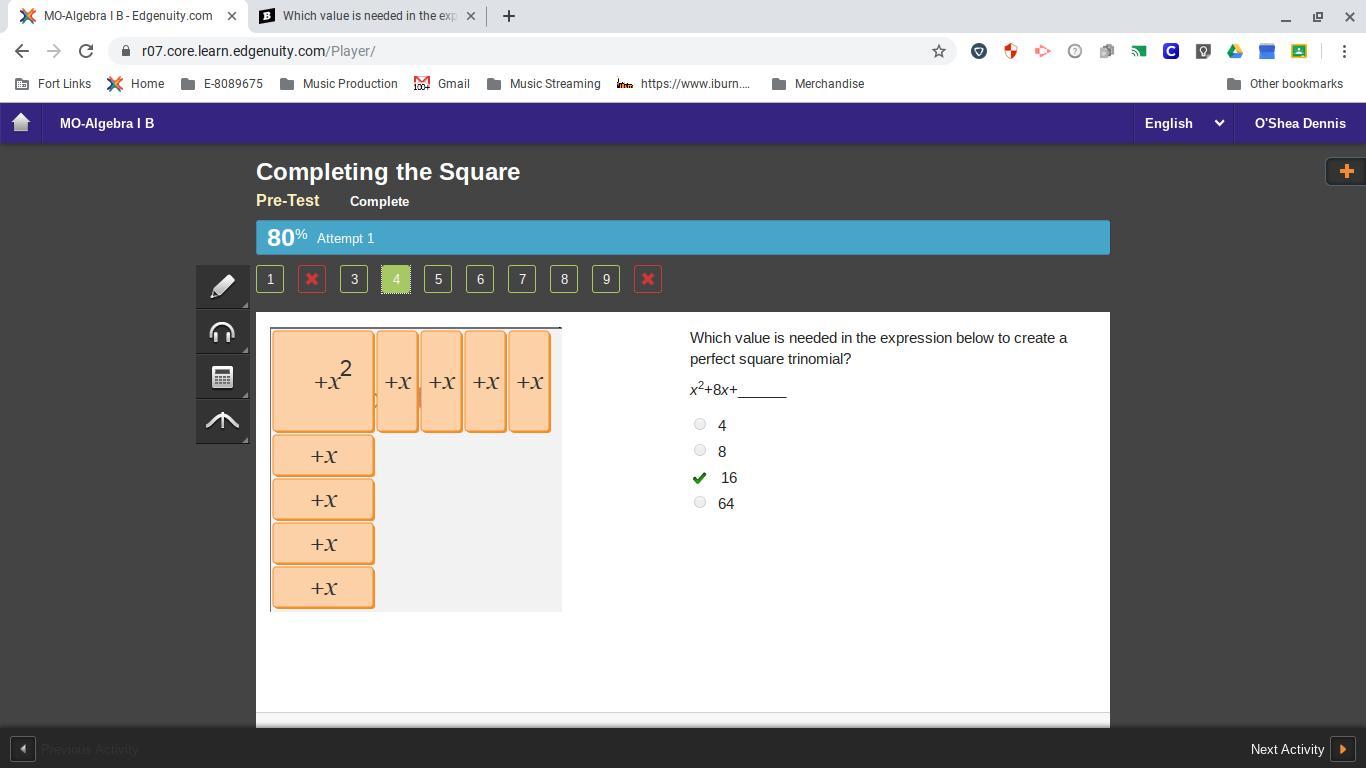
Task: Click the blue C extension icon
Action: click(1171, 51)
